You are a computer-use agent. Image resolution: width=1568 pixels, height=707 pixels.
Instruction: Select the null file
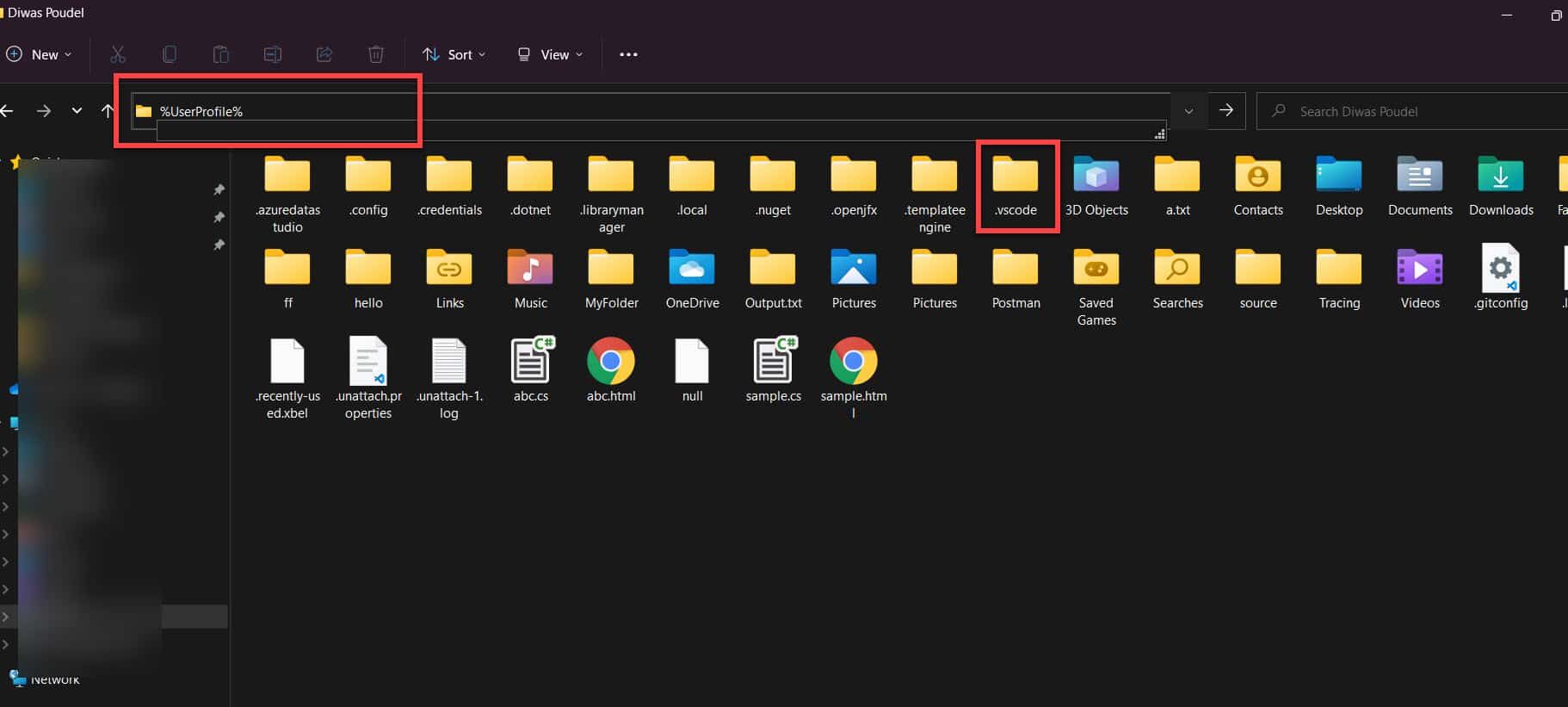pos(692,370)
